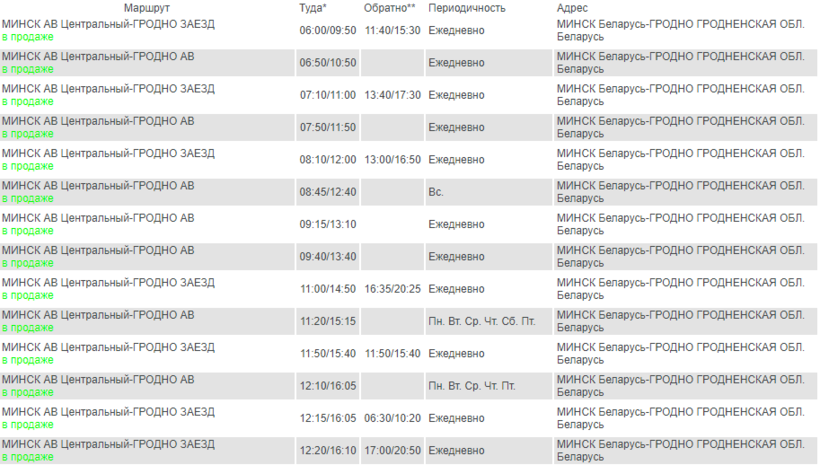Select the return time 13:00/16:50
Screen dimensions: 820x465
(392, 160)
